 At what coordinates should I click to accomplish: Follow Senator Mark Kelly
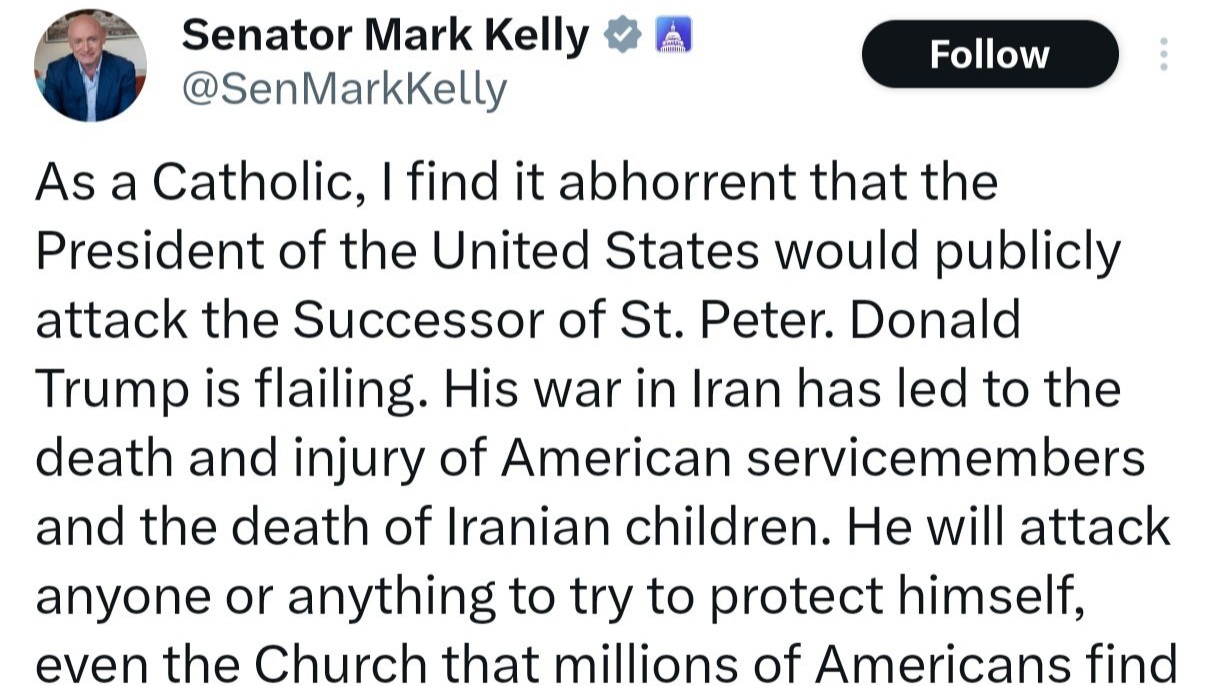point(989,54)
